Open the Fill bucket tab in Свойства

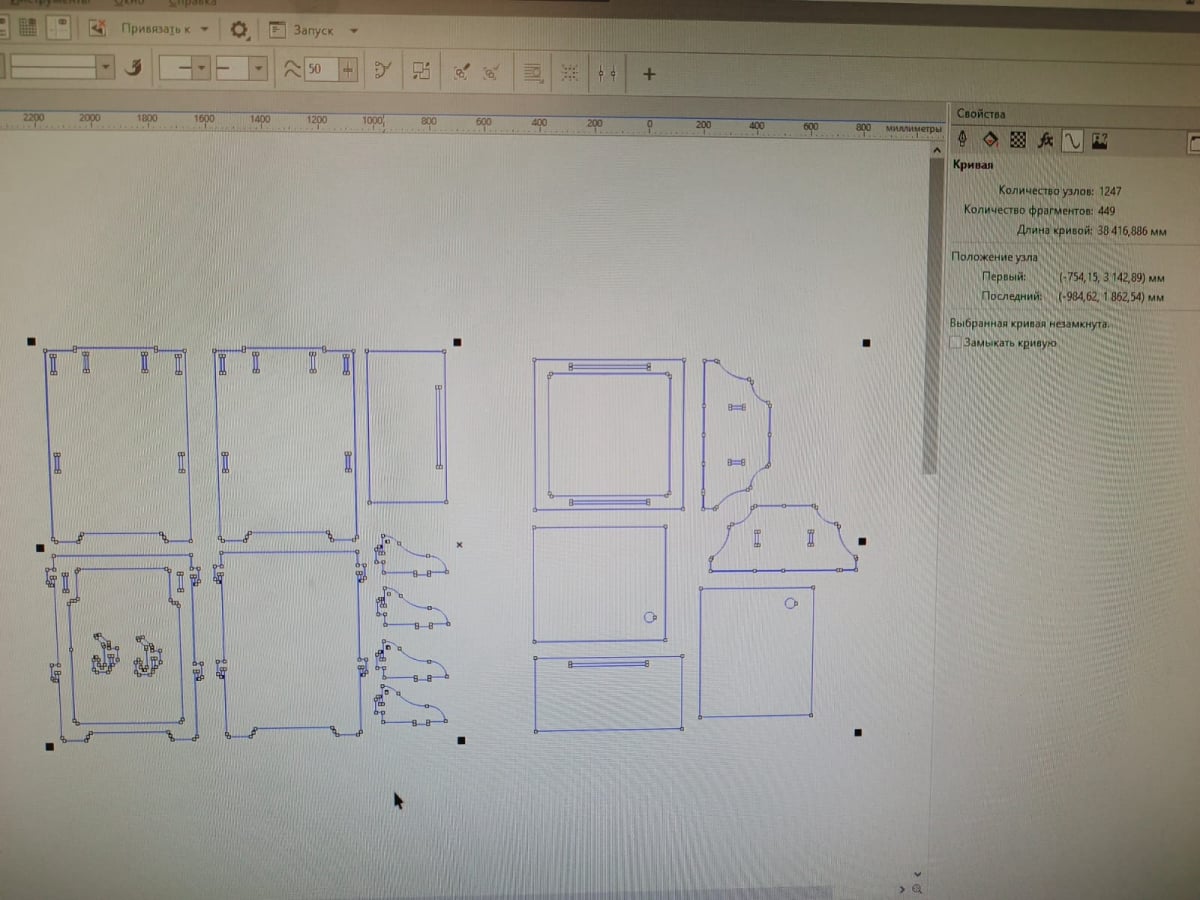(x=991, y=139)
